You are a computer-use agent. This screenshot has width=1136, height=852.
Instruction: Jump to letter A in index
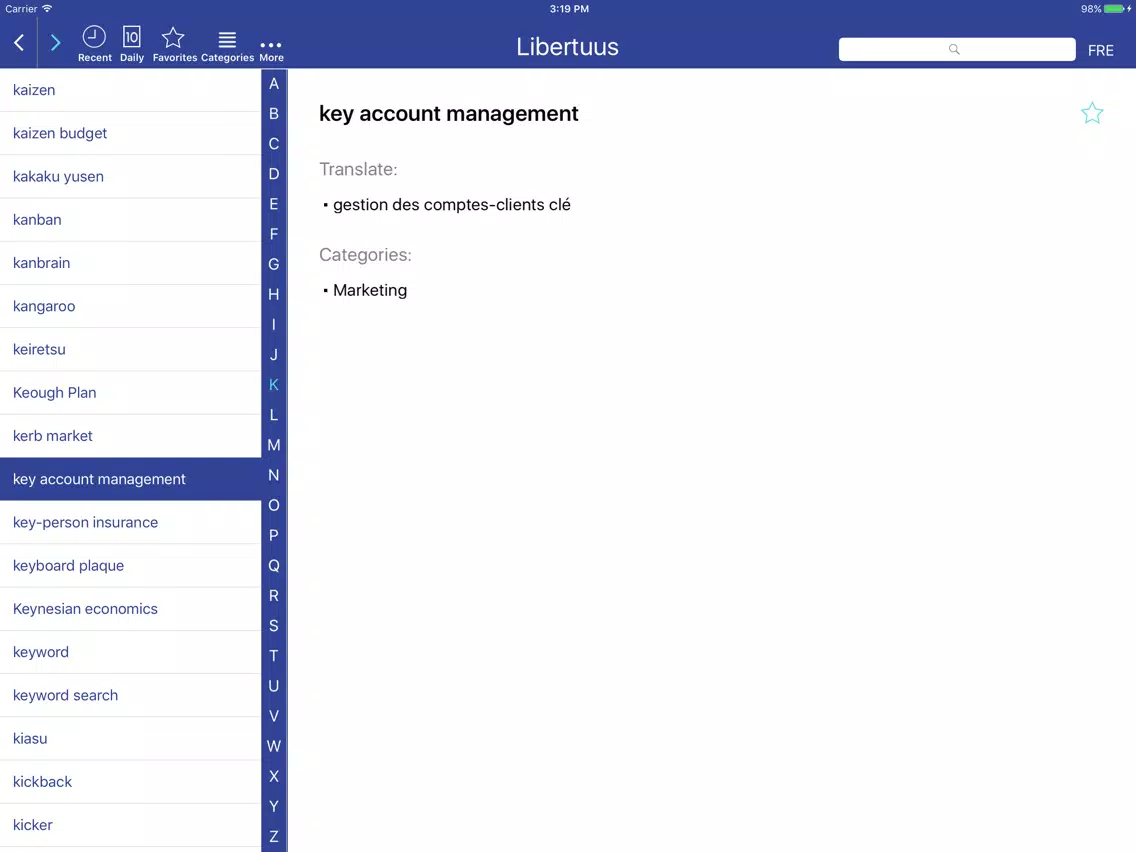tap(274, 83)
